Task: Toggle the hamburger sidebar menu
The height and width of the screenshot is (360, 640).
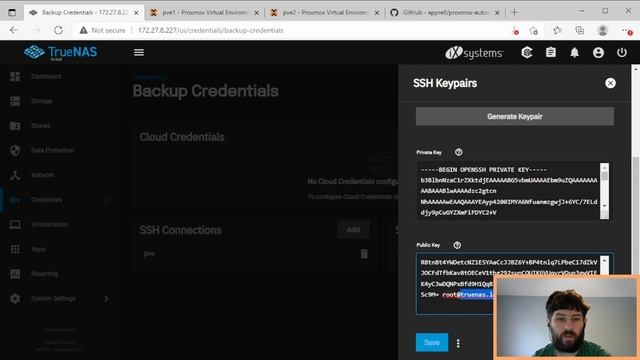Action: [x=139, y=52]
